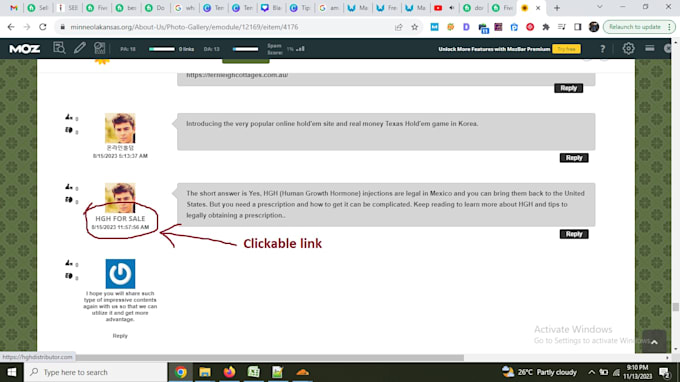Open Windows Start menu
The width and height of the screenshot is (680, 382).
point(12,372)
